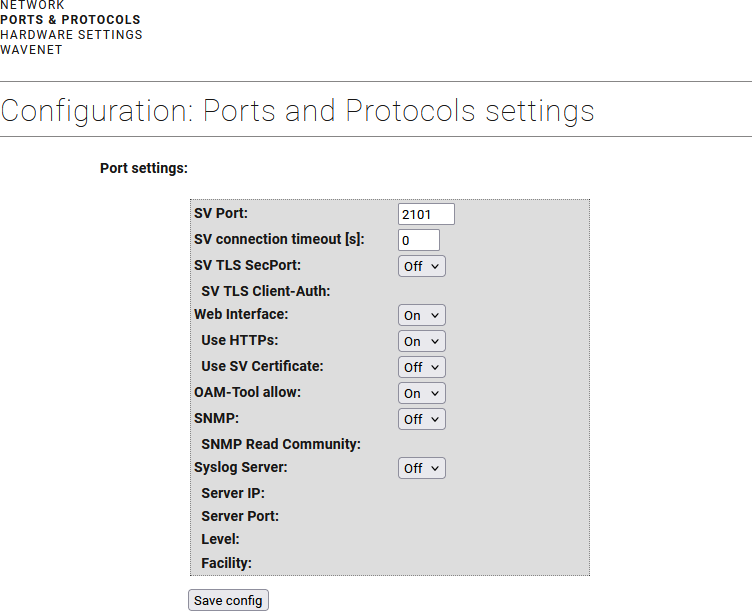Click the Port settings heading
This screenshot has width=752, height=611.
[x=144, y=168]
